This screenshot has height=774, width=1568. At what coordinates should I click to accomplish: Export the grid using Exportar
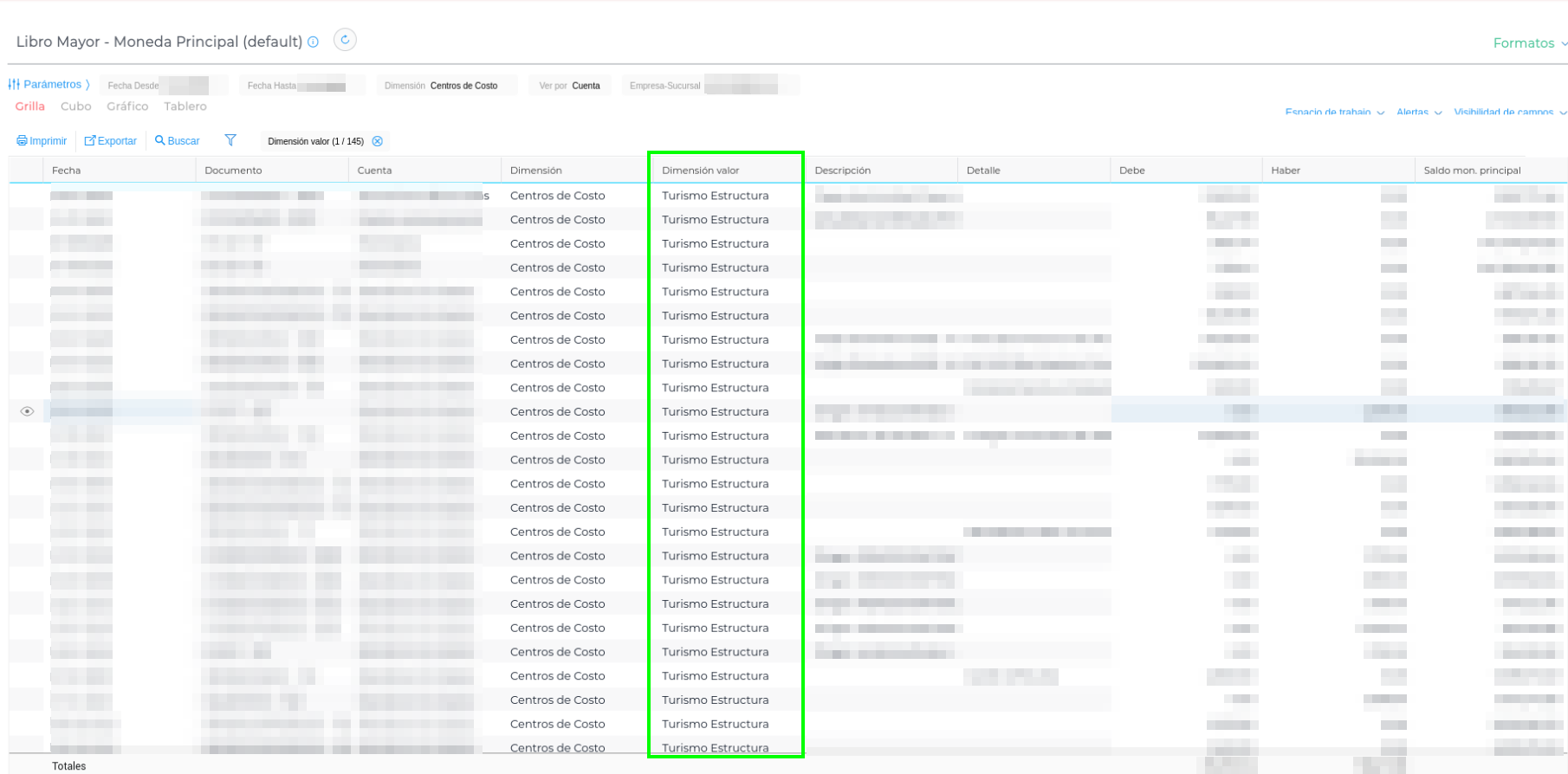111,141
